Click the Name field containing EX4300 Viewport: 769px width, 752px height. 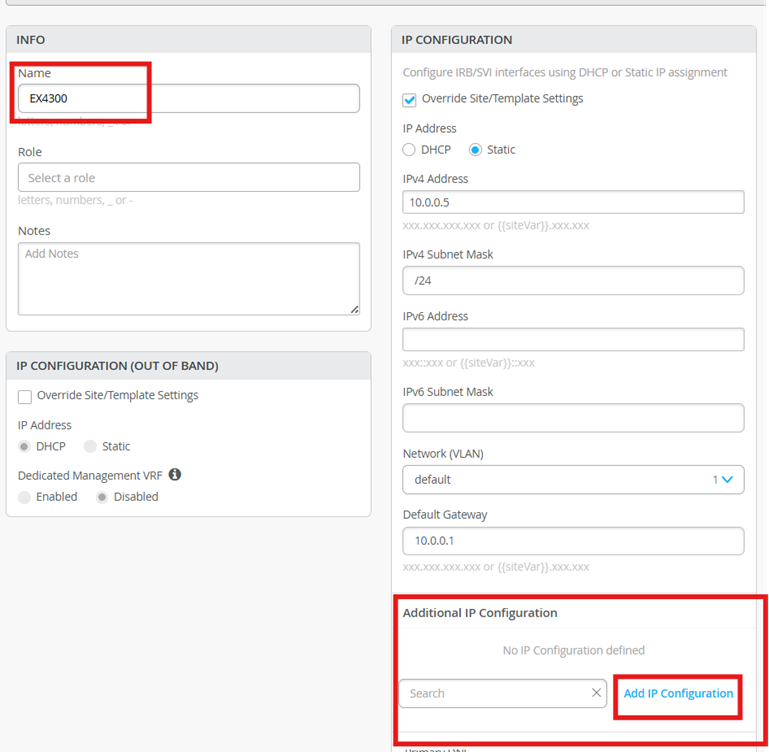pyautogui.click(x=188, y=98)
